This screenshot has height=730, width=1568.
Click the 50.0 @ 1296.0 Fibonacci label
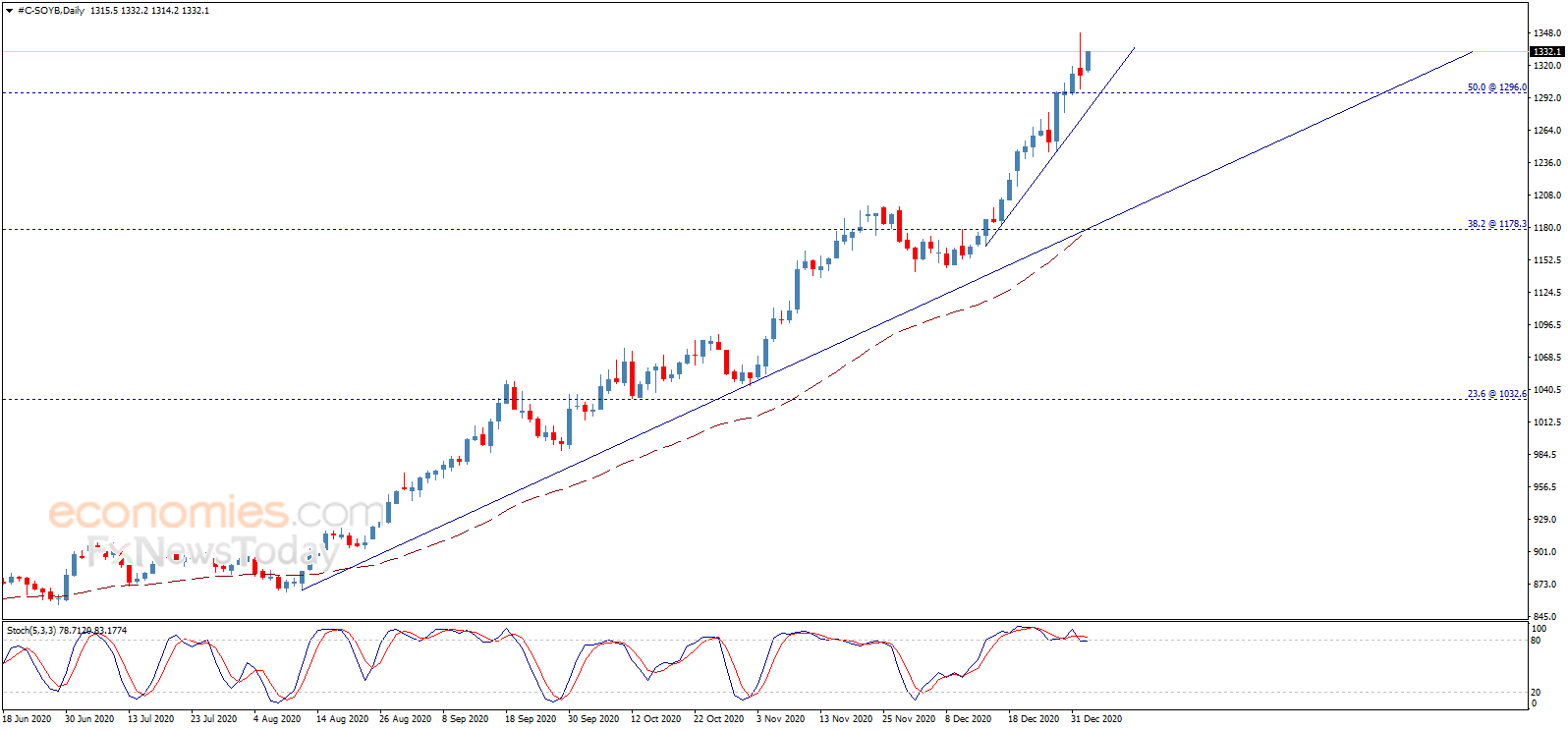pyautogui.click(x=1496, y=87)
